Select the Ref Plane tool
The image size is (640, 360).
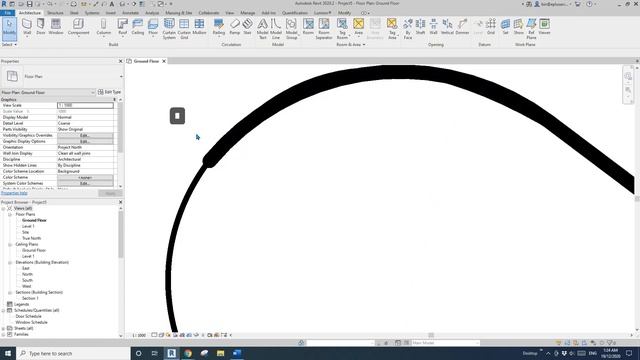tap(531, 29)
